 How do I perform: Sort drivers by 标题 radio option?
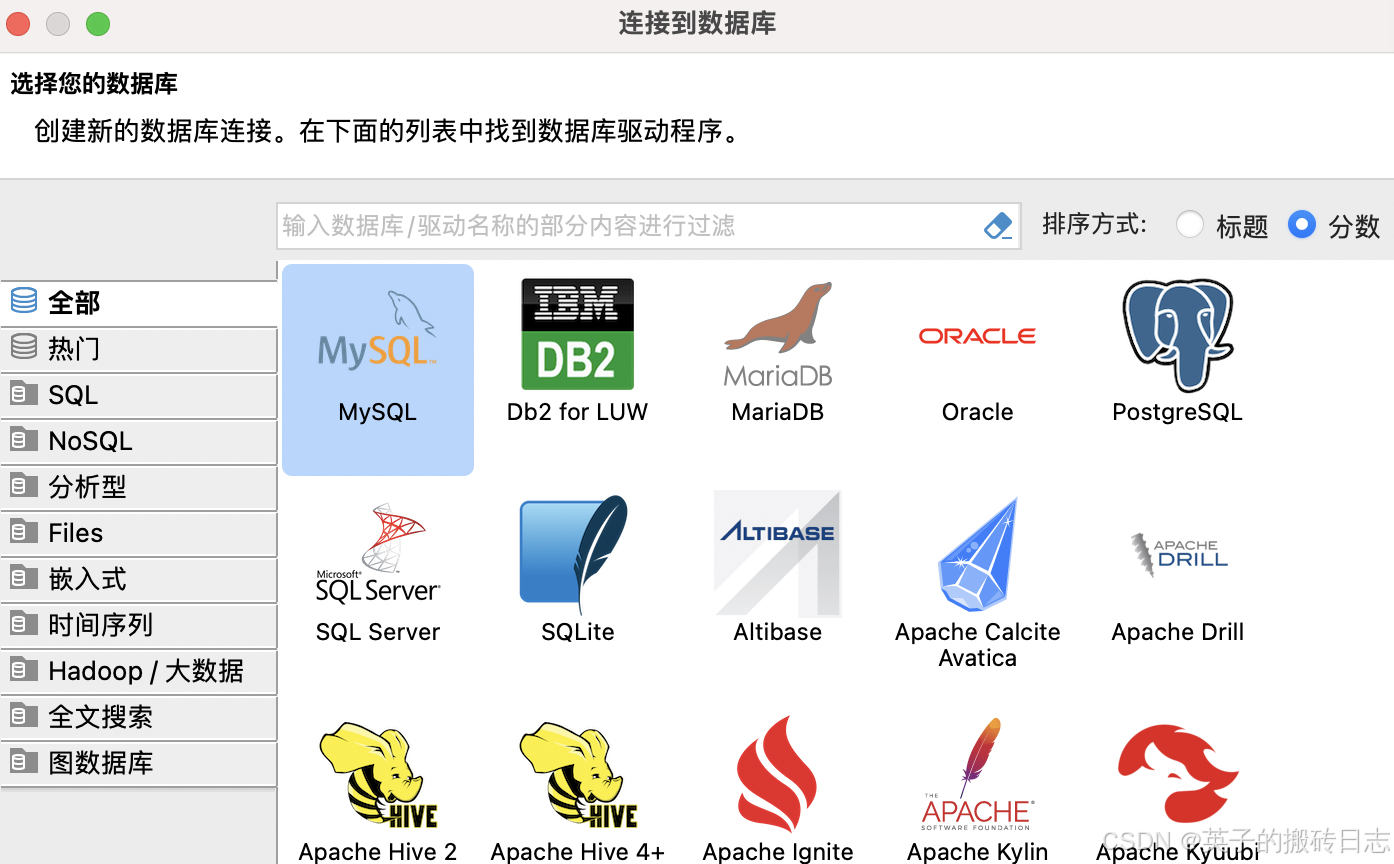click(x=1190, y=225)
